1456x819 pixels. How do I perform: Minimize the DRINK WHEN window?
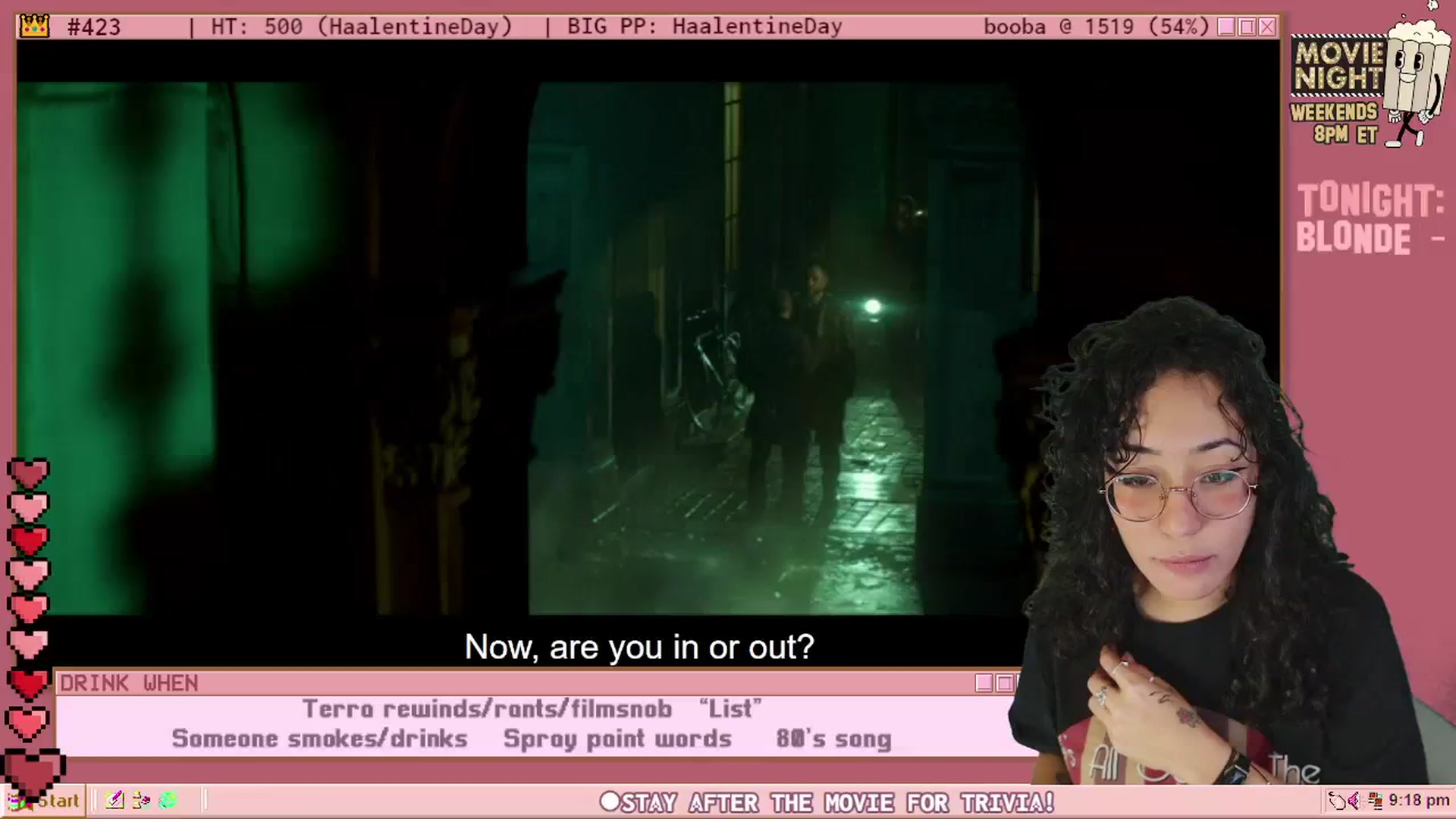point(984,683)
